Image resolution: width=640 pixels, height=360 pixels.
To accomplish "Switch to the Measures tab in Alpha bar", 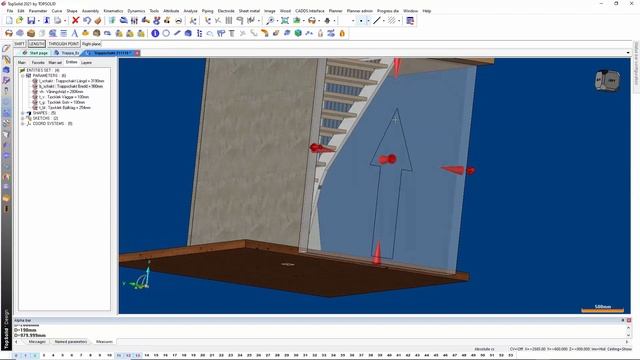I will [104, 342].
